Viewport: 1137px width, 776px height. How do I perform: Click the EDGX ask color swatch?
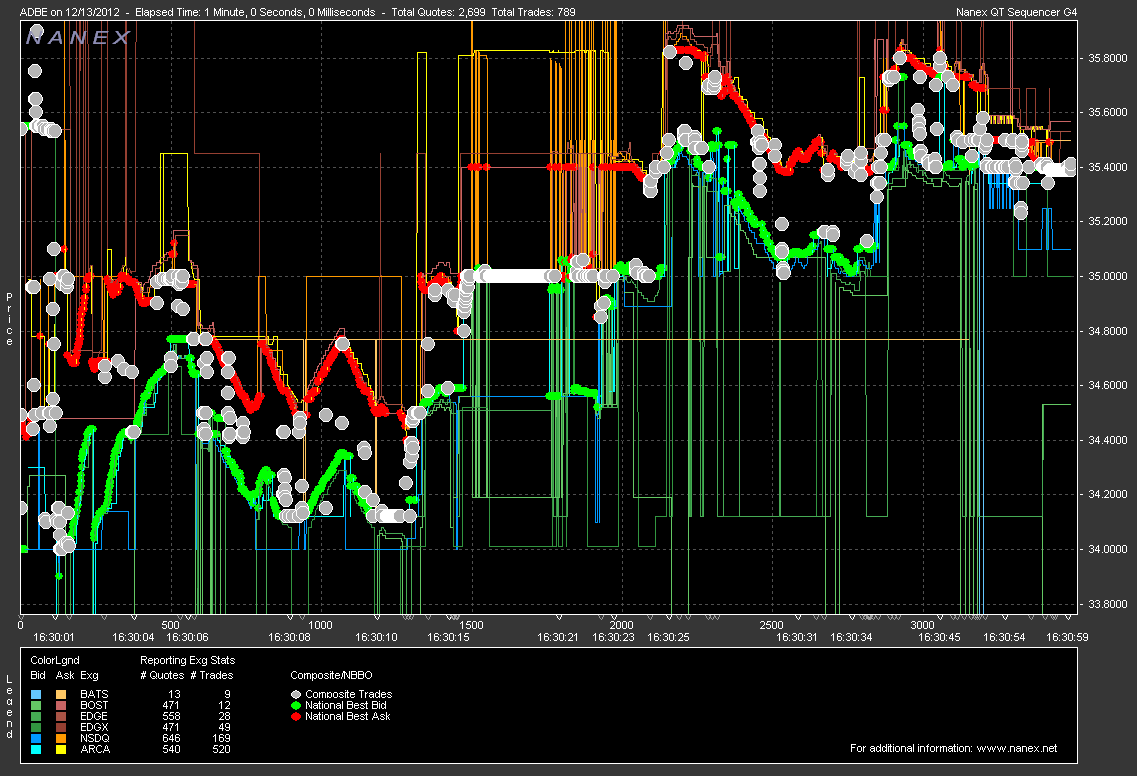61,727
